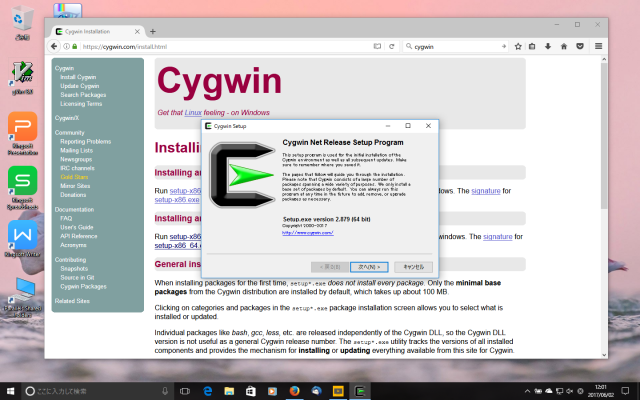Open Snapshots sidebar link
Screen dimensions: 640x400
74,269
